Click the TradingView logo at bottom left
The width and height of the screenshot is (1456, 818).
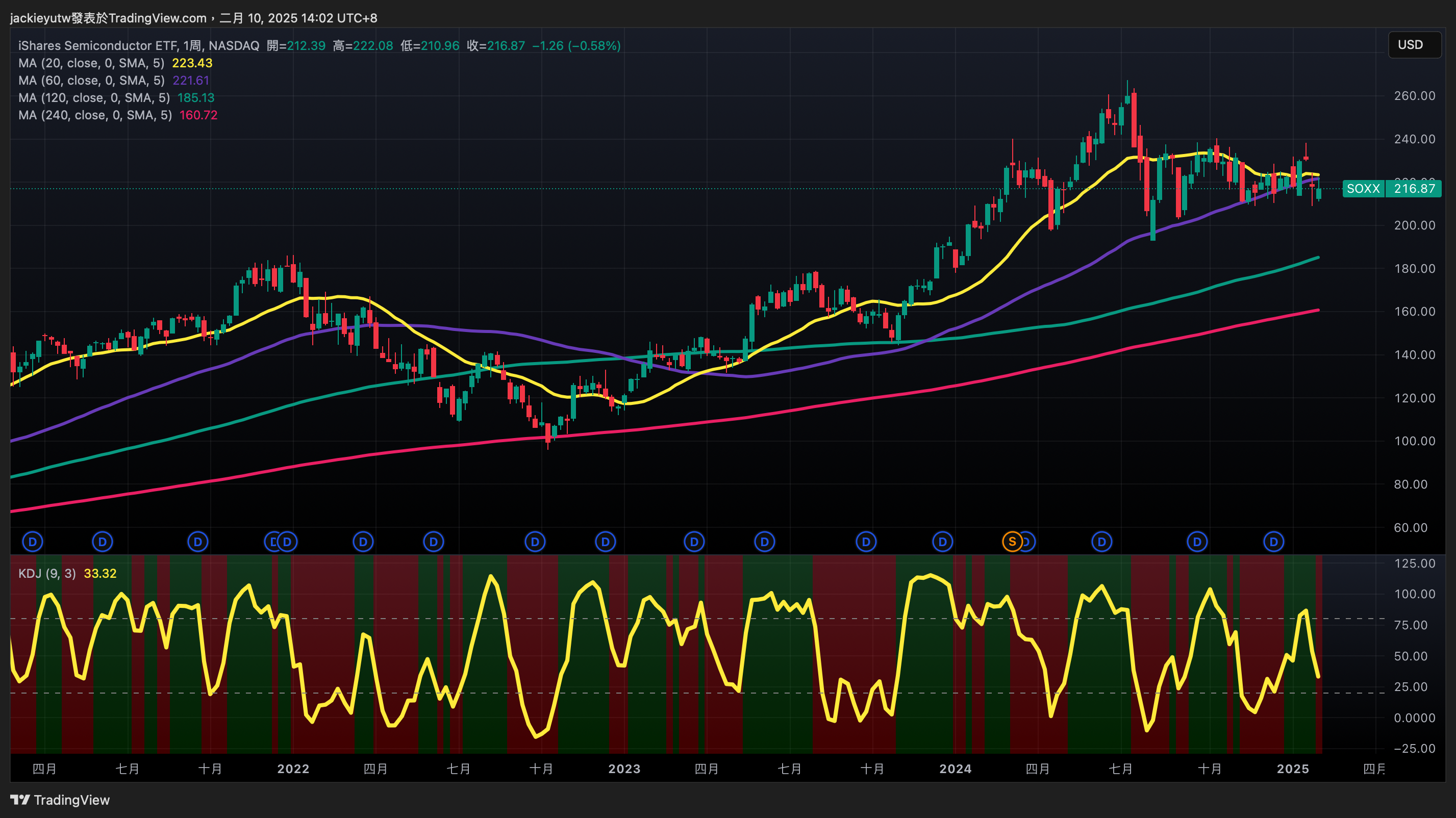point(60,800)
